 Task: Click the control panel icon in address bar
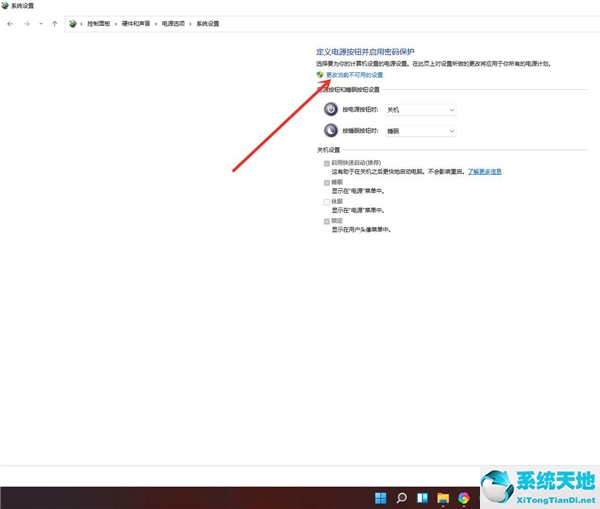click(72, 24)
